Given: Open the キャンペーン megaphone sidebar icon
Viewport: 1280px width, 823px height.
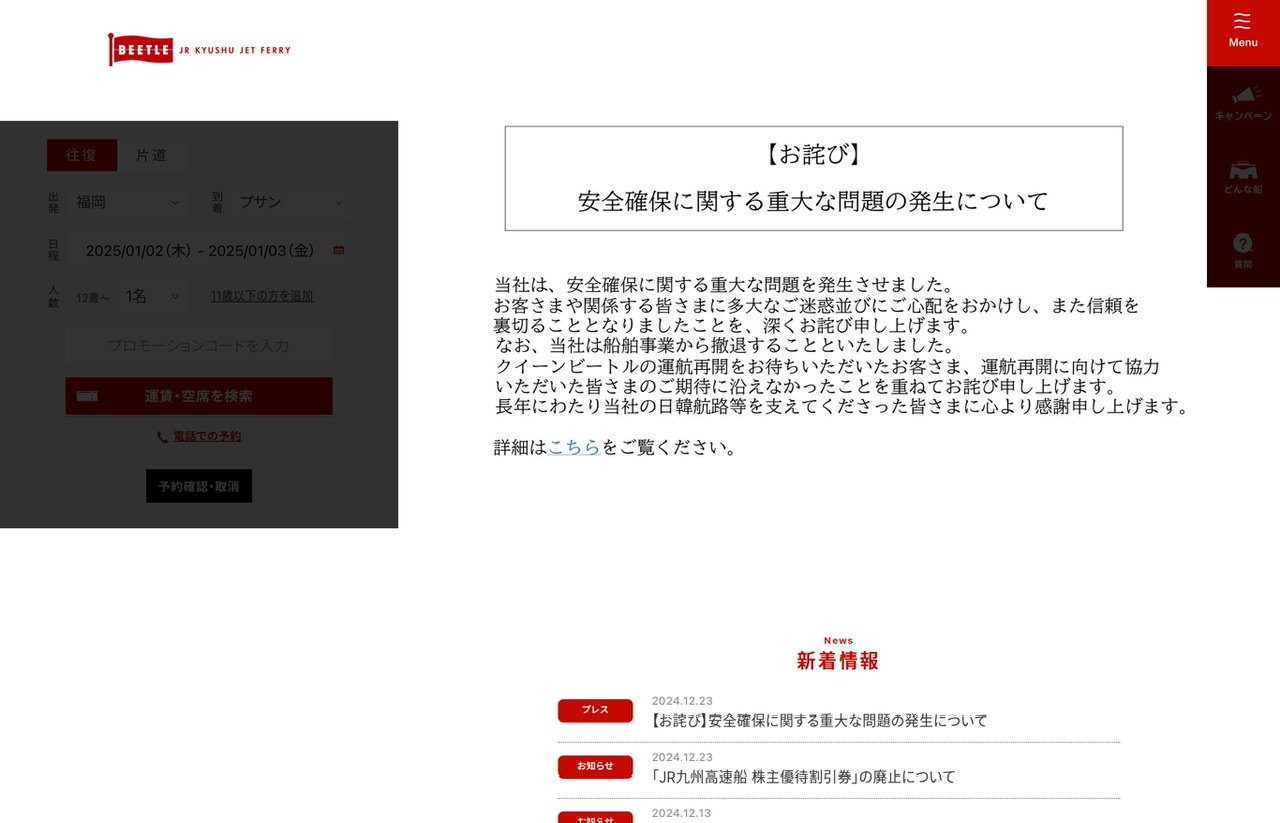Looking at the screenshot, I should coord(1243,103).
